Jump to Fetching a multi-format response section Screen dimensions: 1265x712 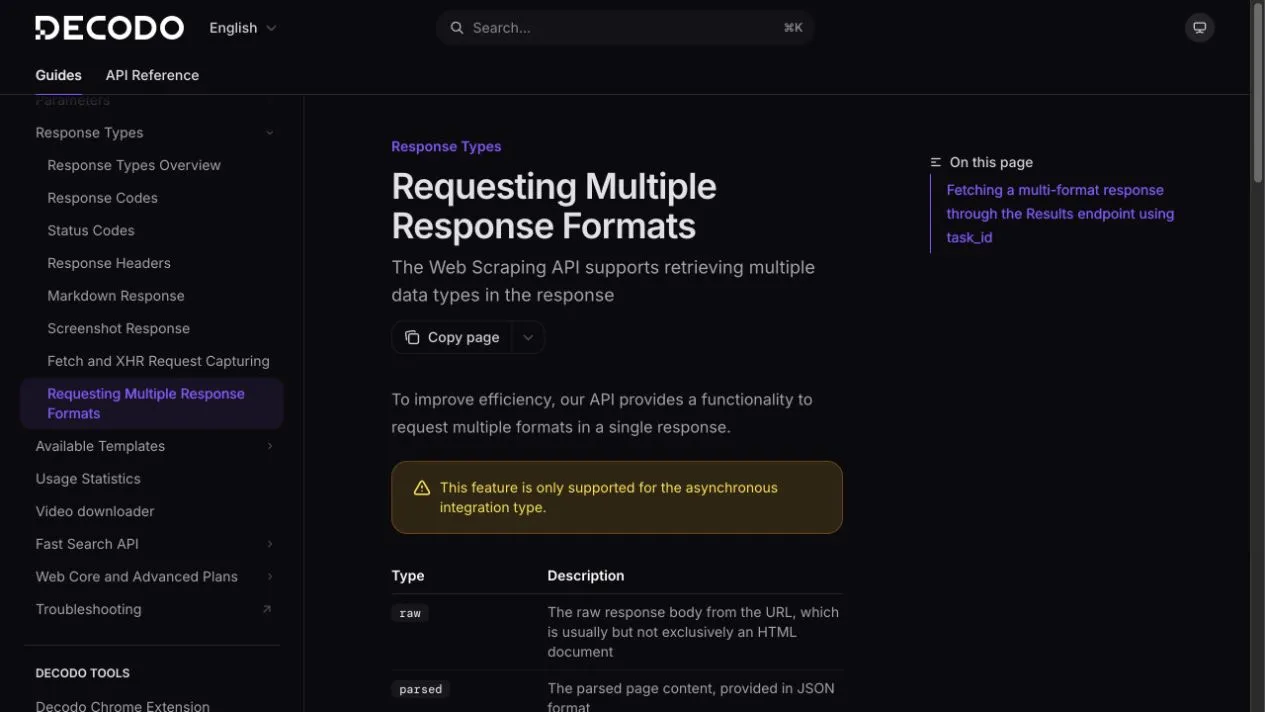pyautogui.click(x=1060, y=214)
